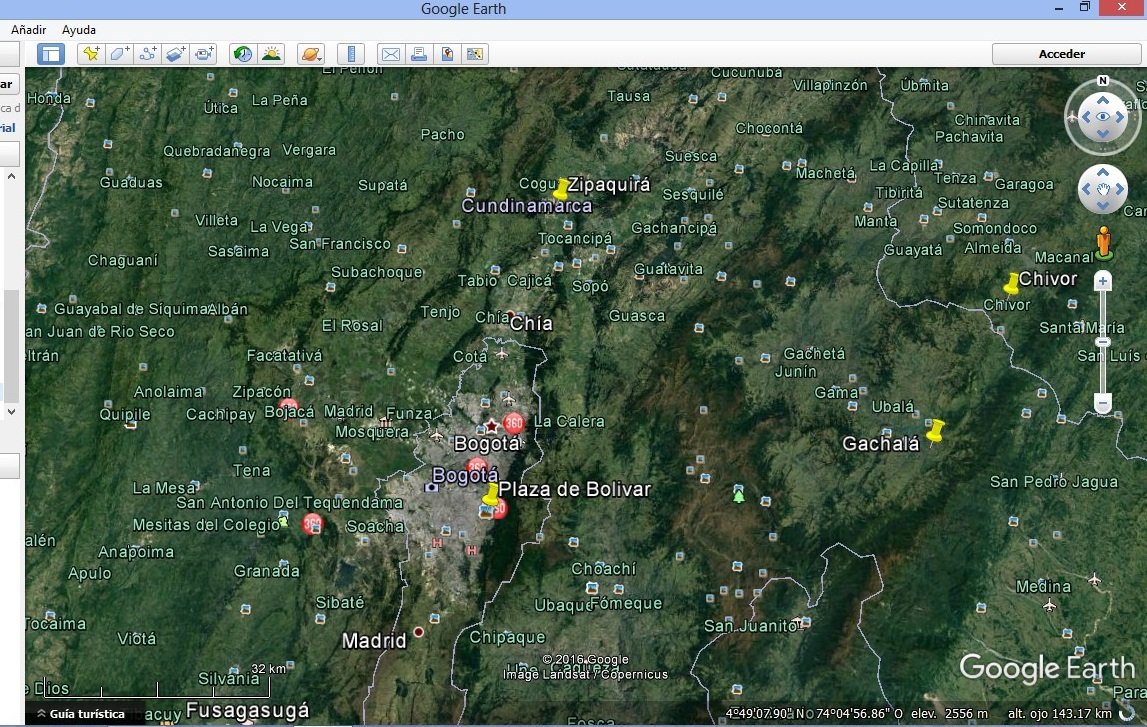Open the Añadir menu

[29, 30]
